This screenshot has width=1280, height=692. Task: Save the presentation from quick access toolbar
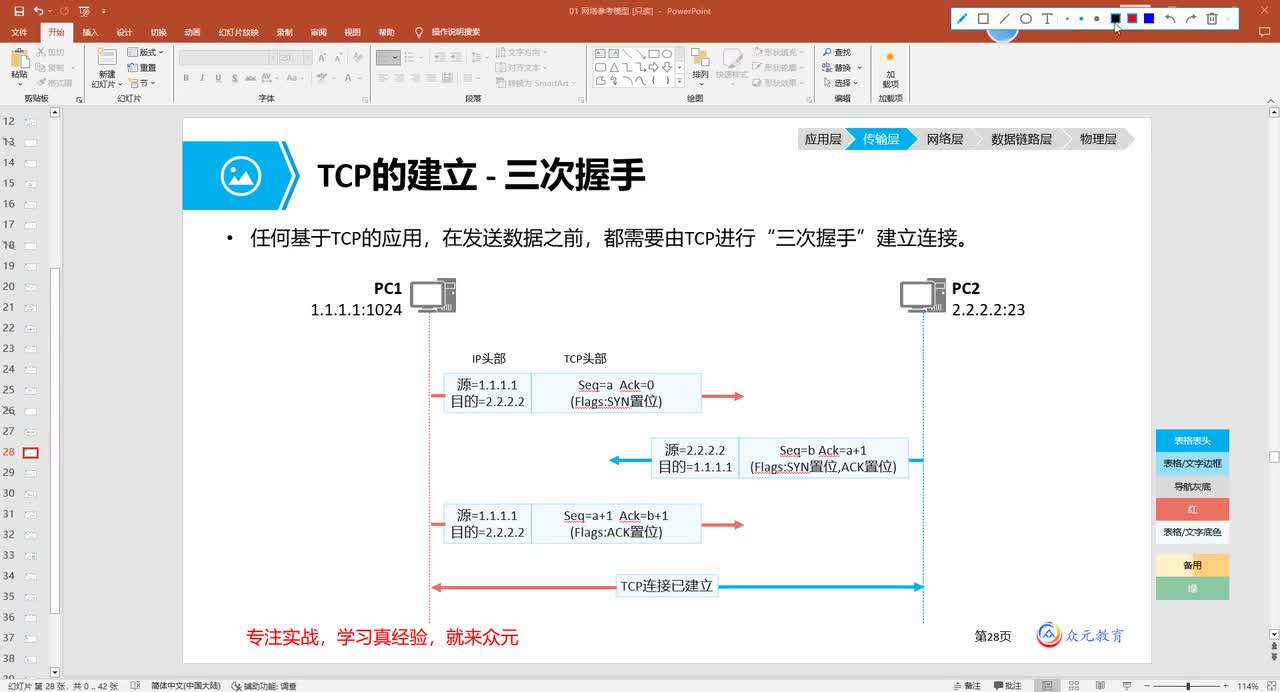tap(18, 11)
